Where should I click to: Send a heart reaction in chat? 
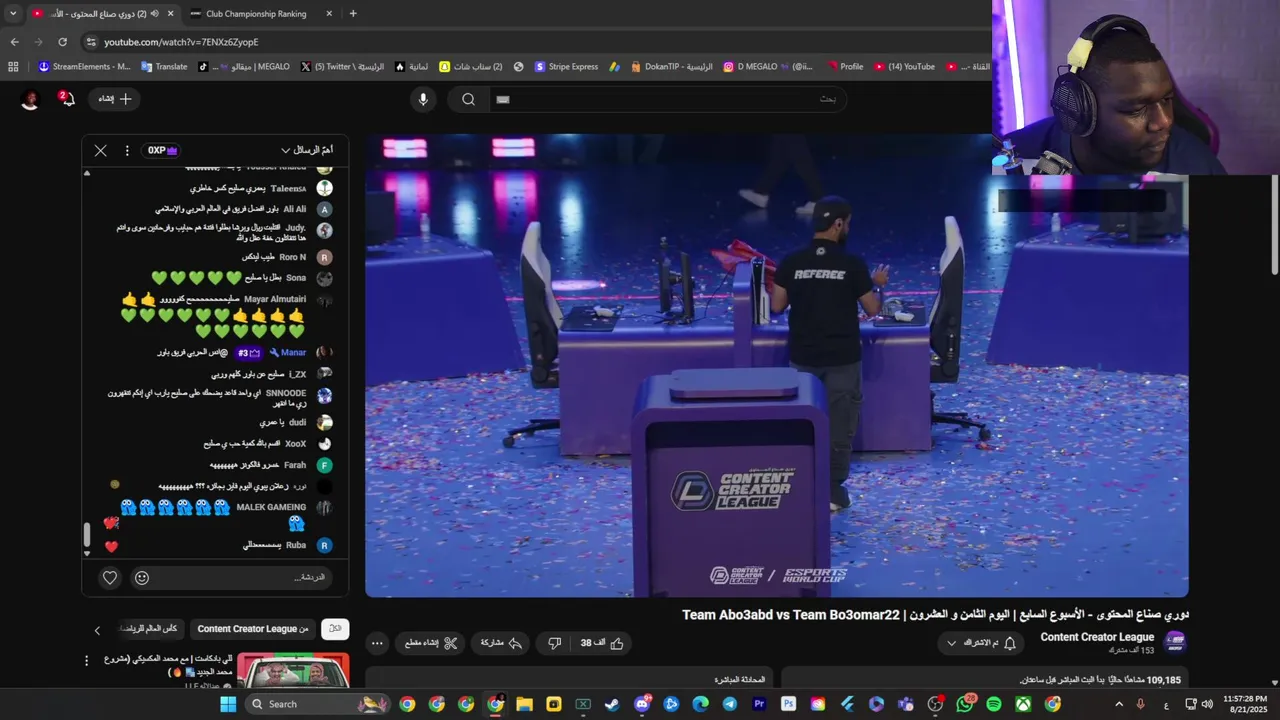pyautogui.click(x=110, y=577)
